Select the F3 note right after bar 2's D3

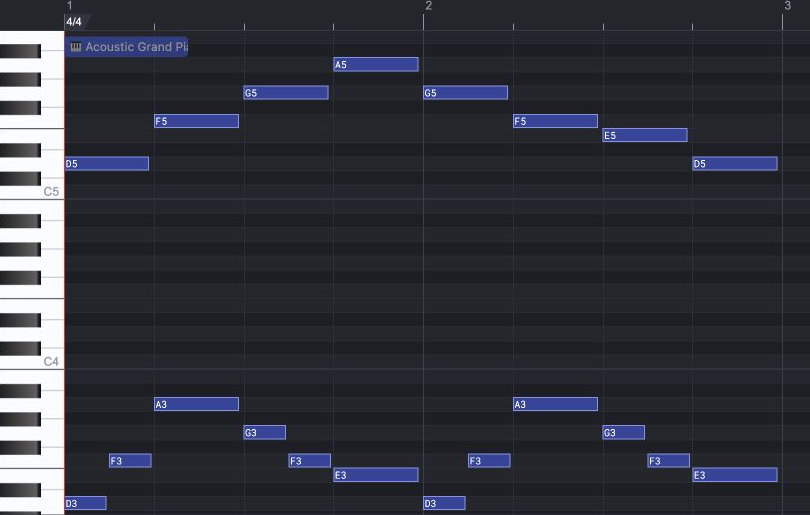coord(489,461)
